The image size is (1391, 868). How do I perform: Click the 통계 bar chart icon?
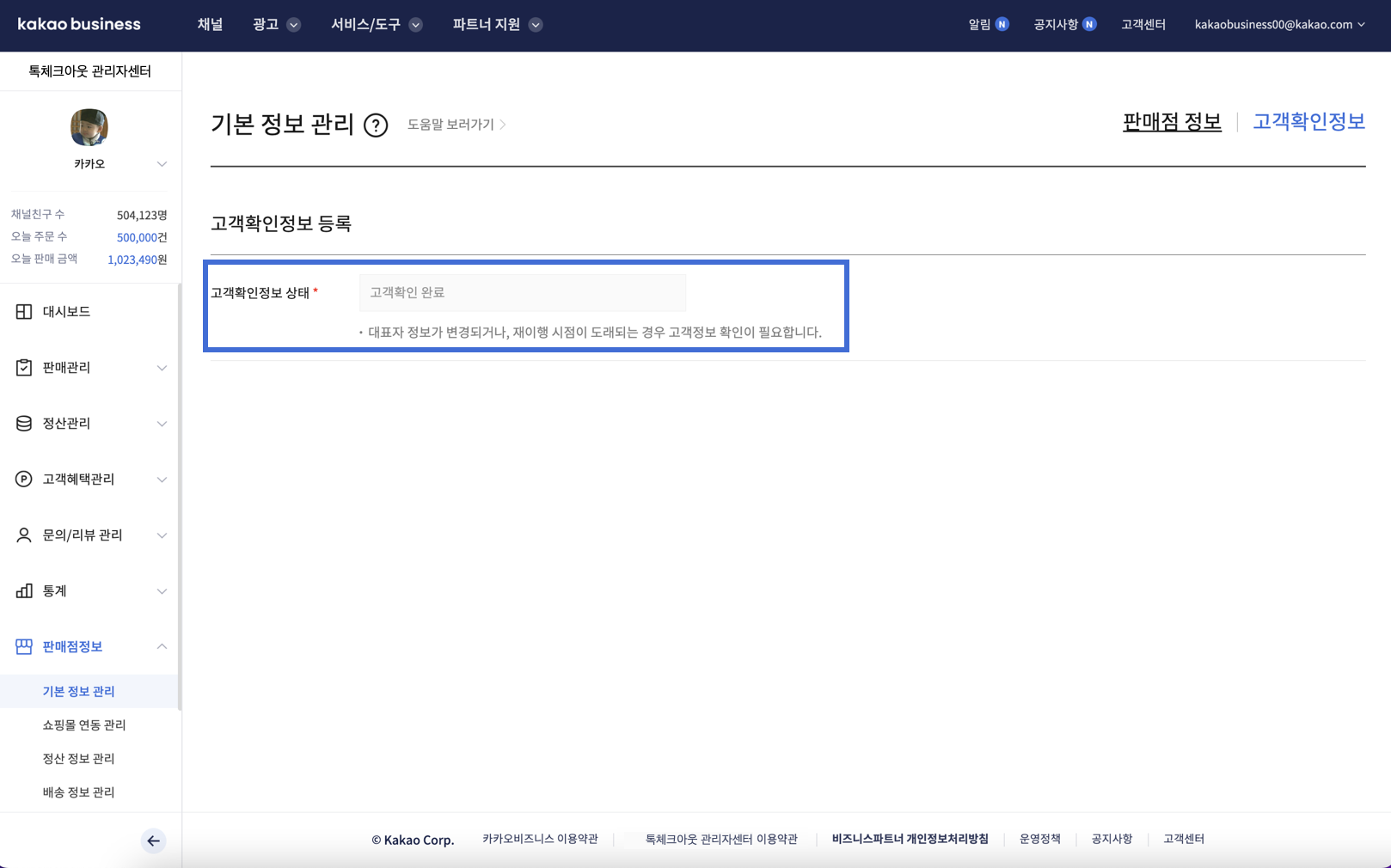(24, 591)
